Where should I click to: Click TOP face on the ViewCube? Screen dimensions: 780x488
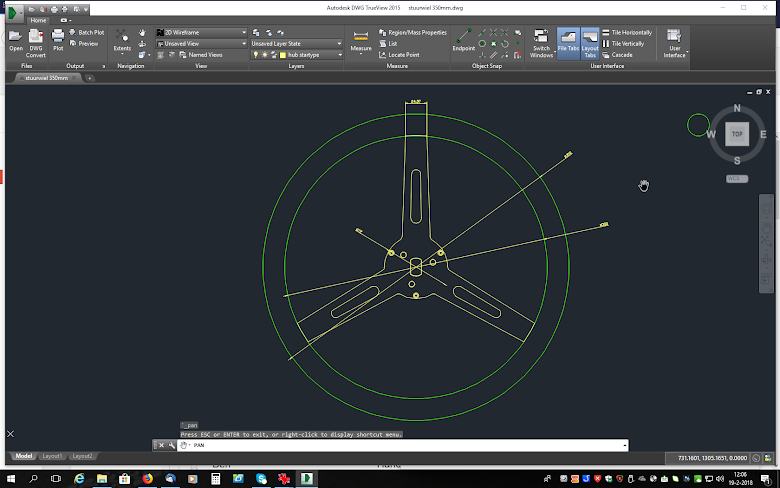click(x=737, y=133)
